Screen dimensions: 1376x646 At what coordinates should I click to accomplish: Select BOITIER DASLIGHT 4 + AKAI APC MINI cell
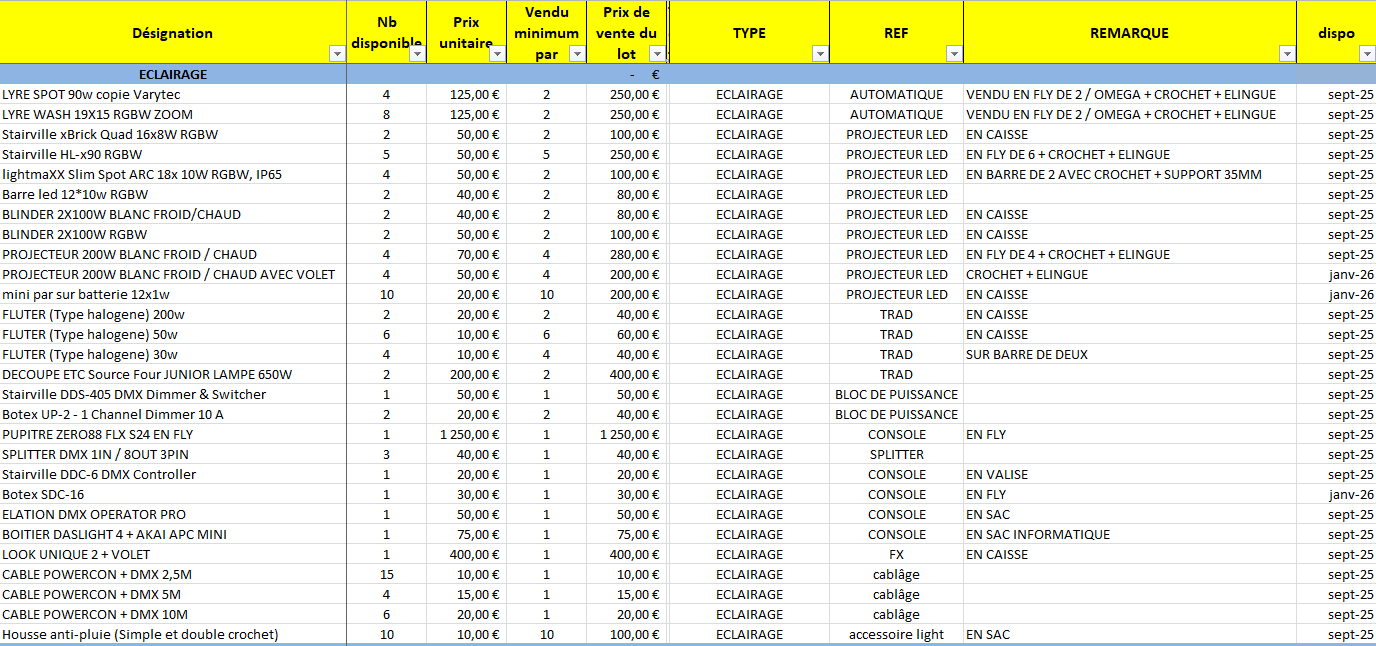point(173,534)
